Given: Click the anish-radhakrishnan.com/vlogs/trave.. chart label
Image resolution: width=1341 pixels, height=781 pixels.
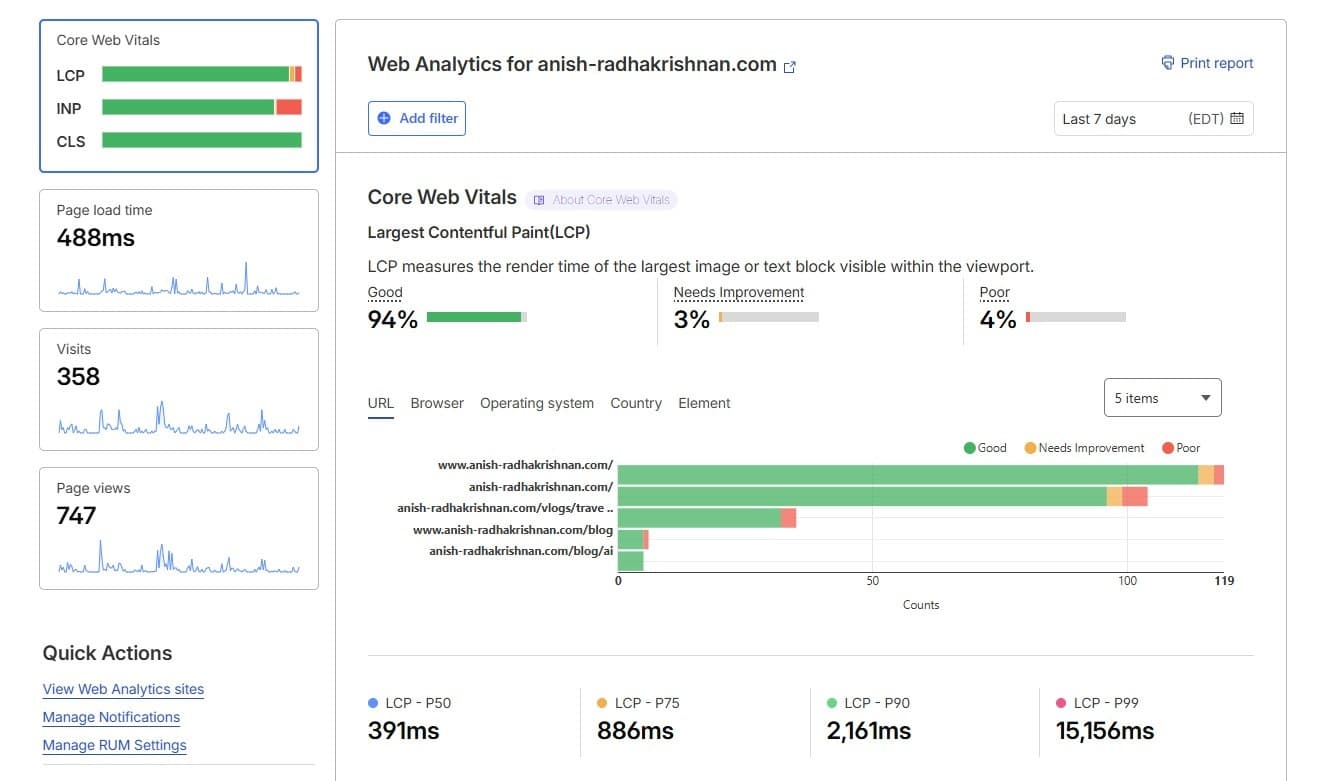Looking at the screenshot, I should pos(505,508).
